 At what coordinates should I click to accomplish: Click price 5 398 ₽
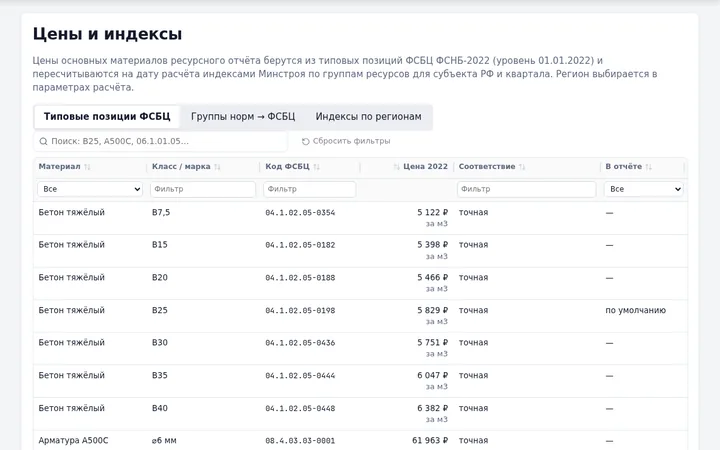[433, 245]
